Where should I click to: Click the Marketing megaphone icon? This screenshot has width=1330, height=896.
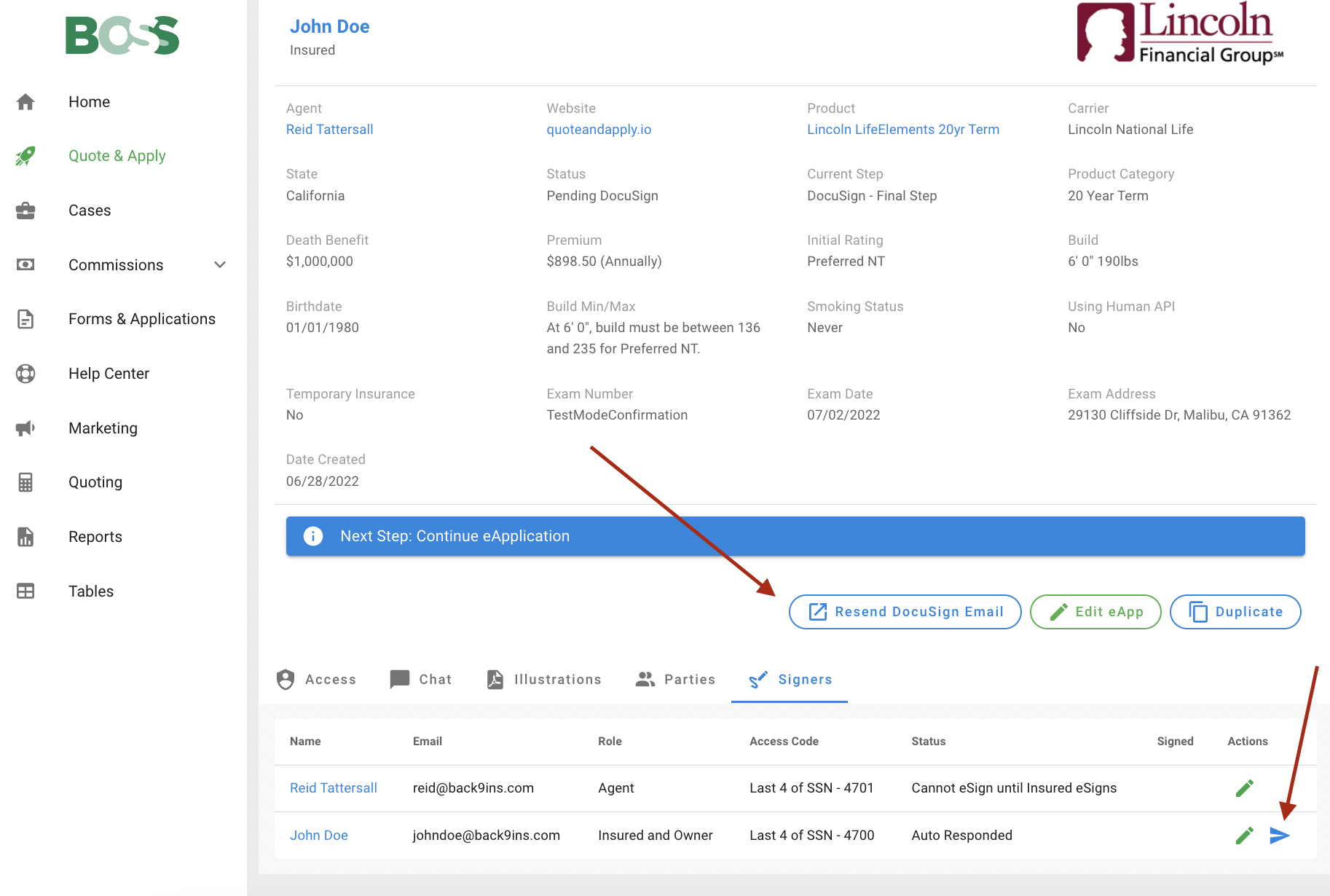pyautogui.click(x=25, y=428)
